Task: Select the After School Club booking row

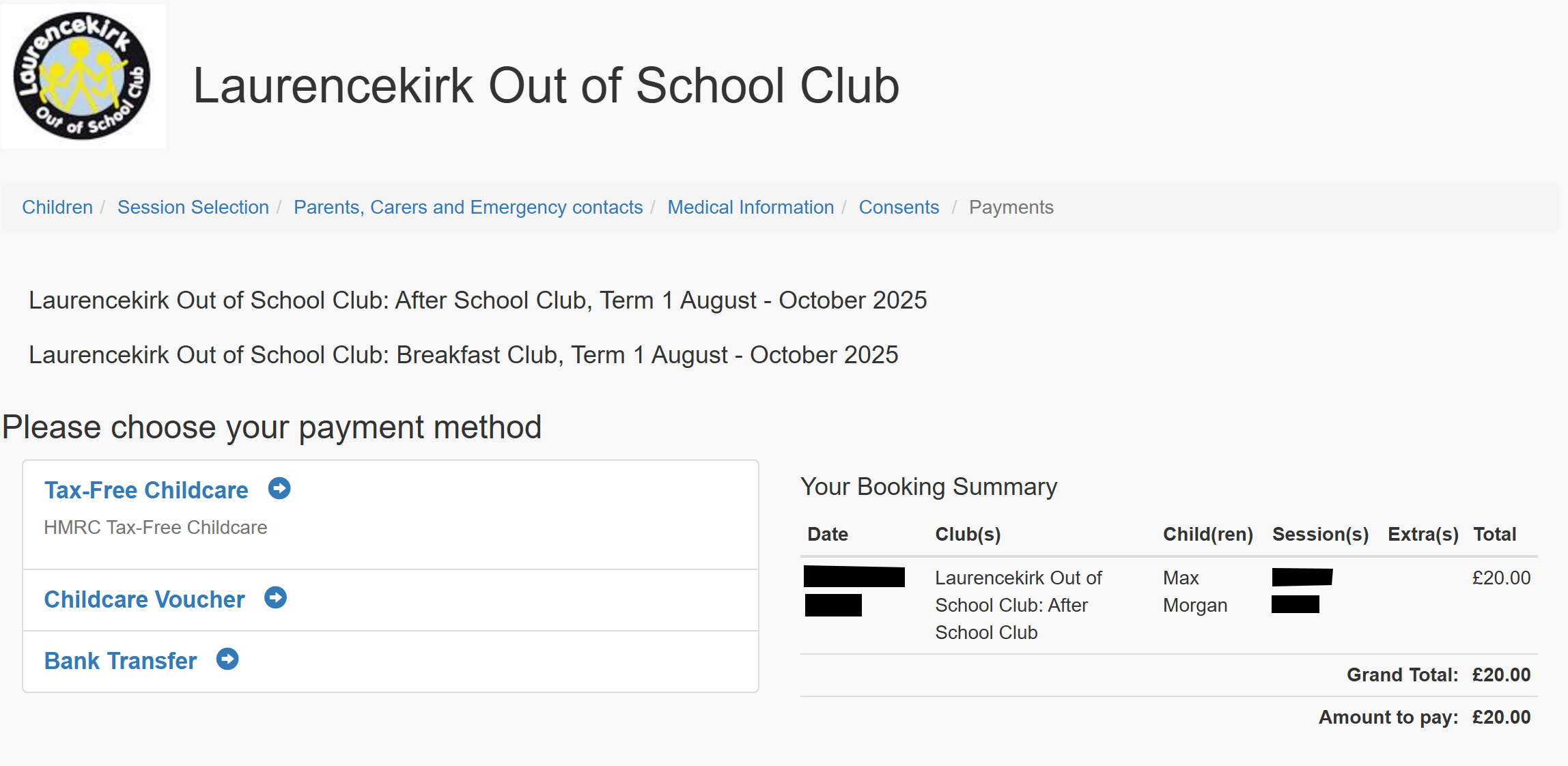Action: point(1168,606)
